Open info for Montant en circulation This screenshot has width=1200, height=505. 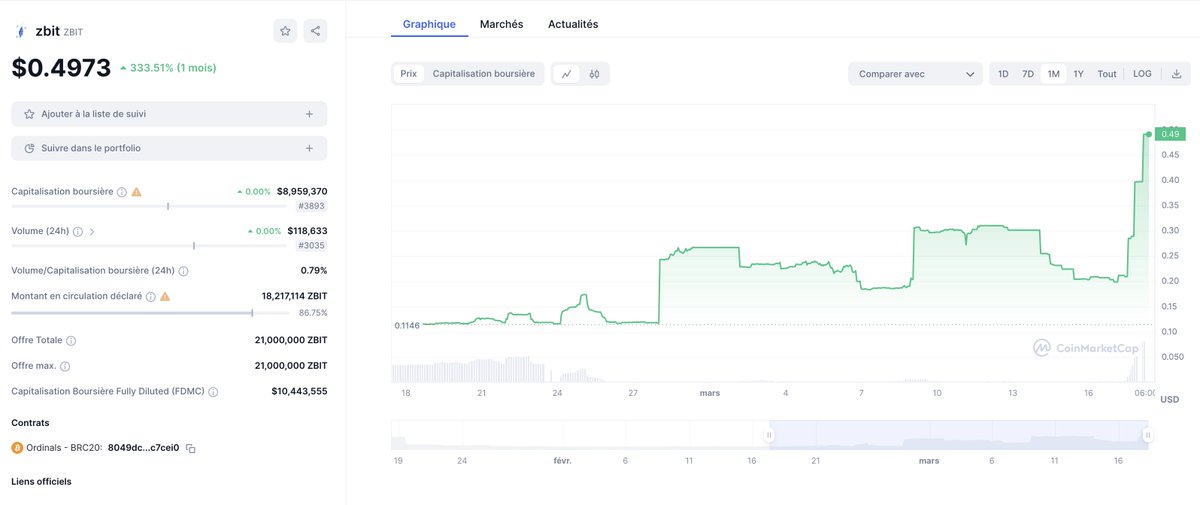pyautogui.click(x=151, y=297)
